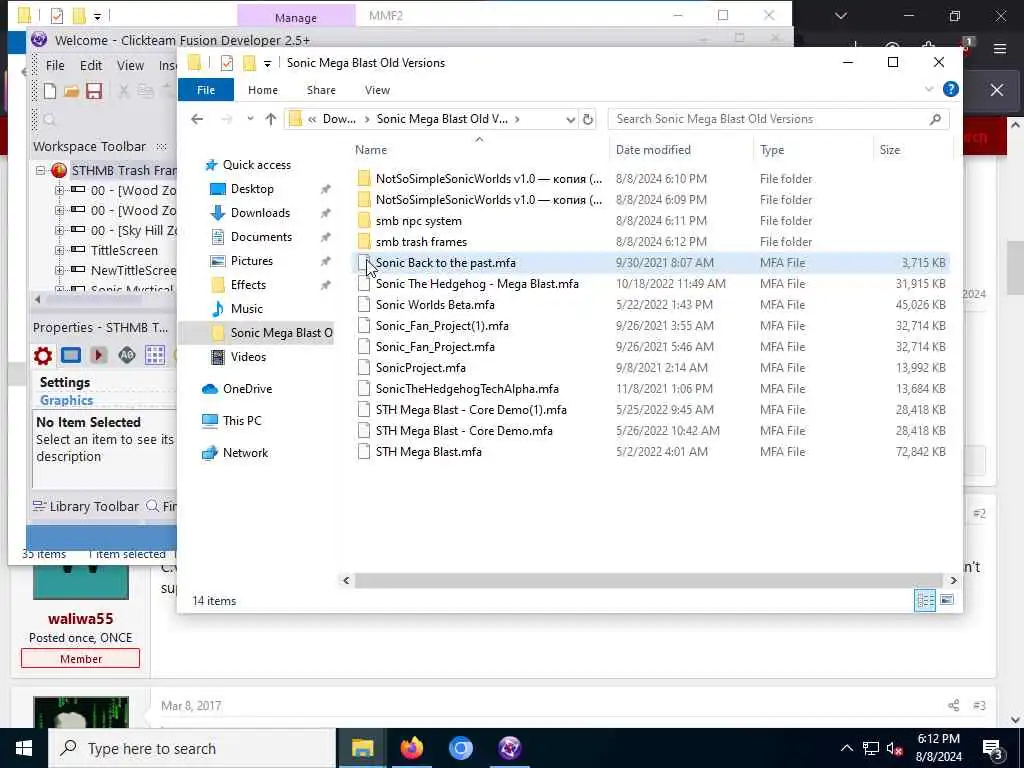Click right arrow of Explorer horizontal scrollbar
The width and height of the screenshot is (1024, 768).
tap(953, 580)
